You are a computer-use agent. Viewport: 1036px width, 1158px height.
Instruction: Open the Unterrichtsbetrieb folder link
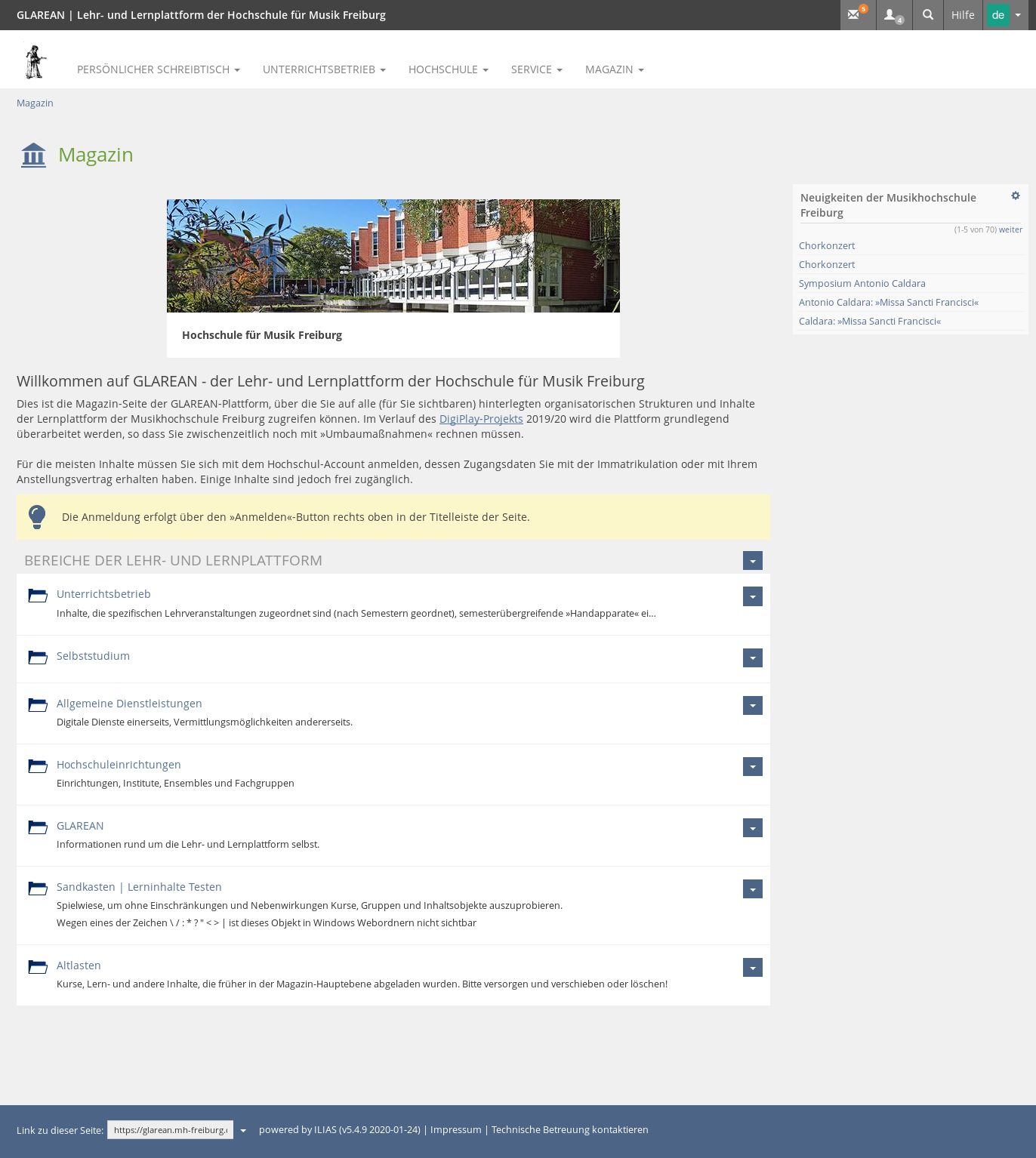pos(103,594)
